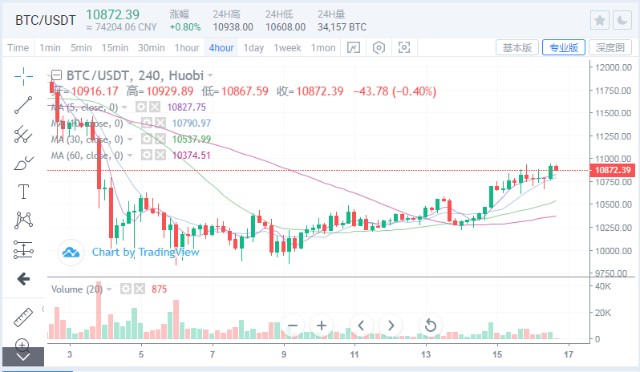Select the brush drawing tool
This screenshot has width=640, height=372.
[23, 163]
